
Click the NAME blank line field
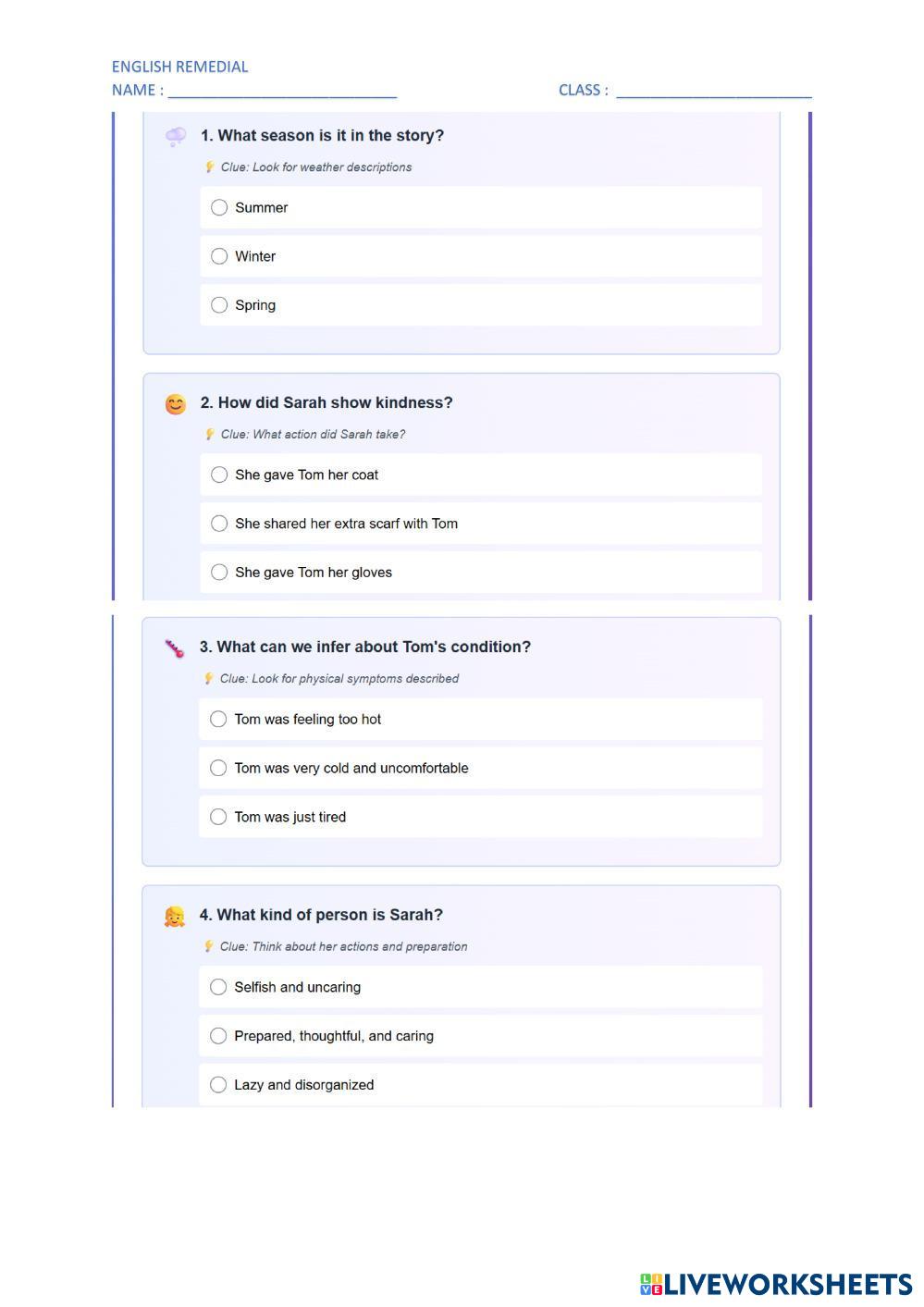click(x=282, y=91)
